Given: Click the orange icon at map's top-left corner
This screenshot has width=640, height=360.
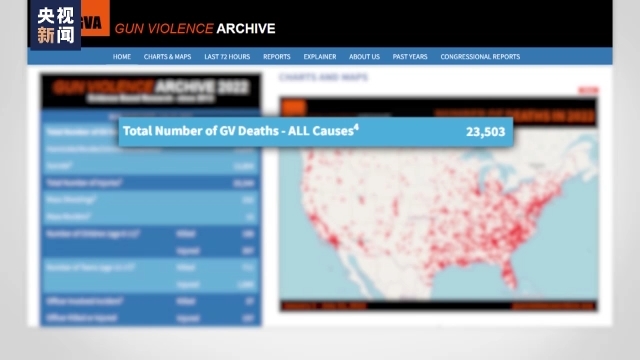Looking at the screenshot, I should pyautogui.click(x=294, y=107).
